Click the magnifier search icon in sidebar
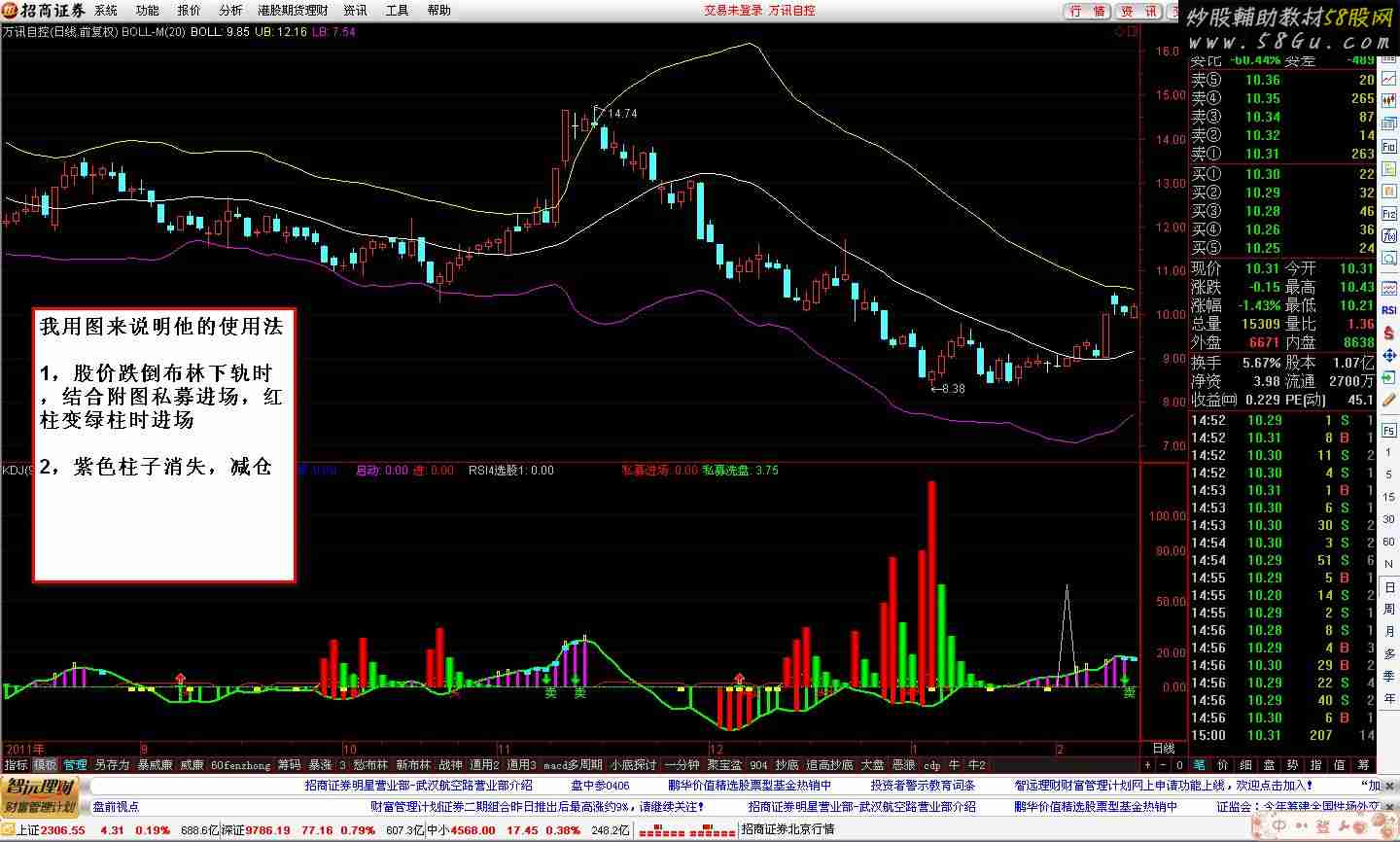This screenshot has width=1400, height=842. pyautogui.click(x=1389, y=258)
